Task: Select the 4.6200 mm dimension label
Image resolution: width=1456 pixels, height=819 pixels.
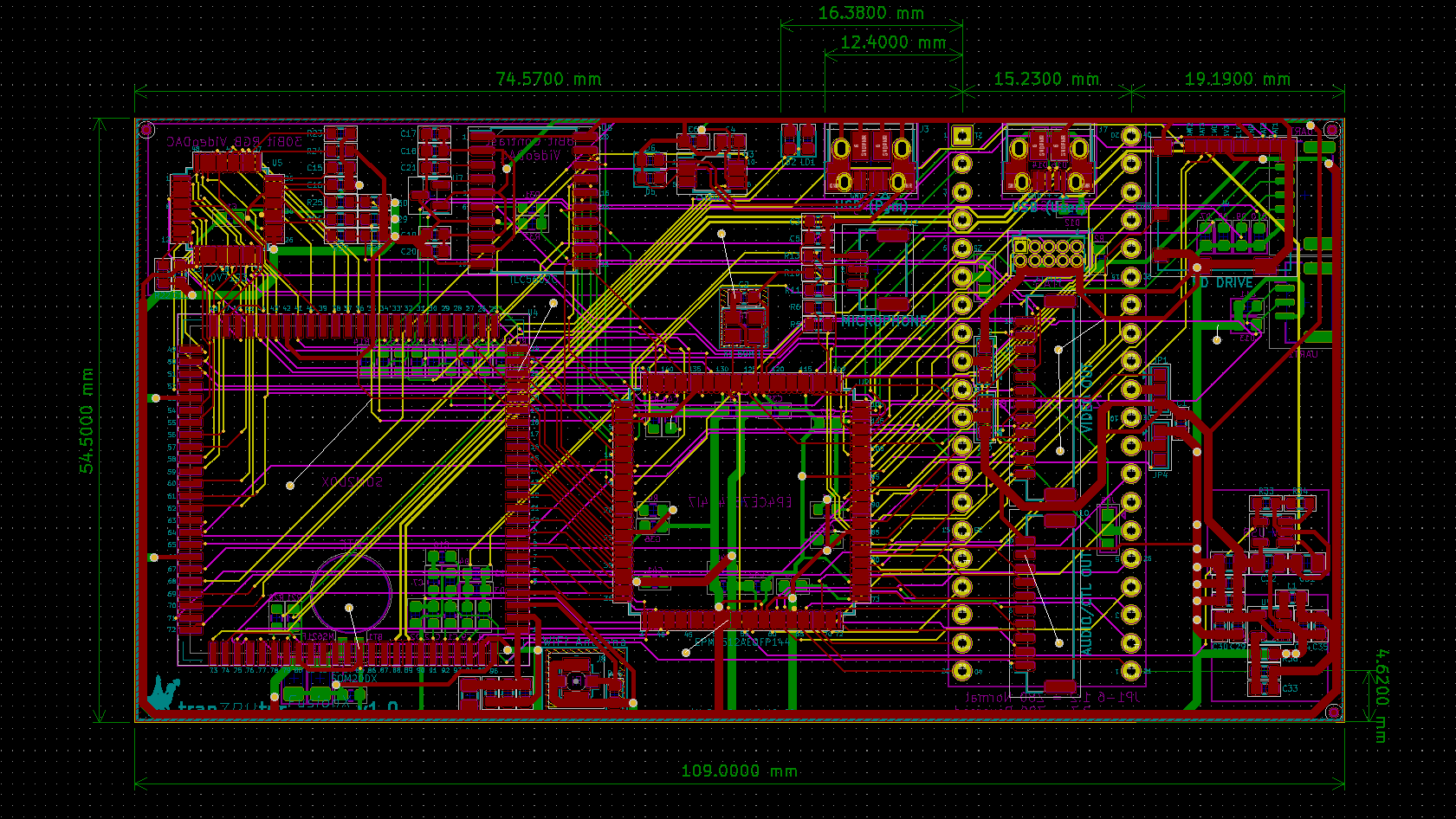Action: [1381, 695]
